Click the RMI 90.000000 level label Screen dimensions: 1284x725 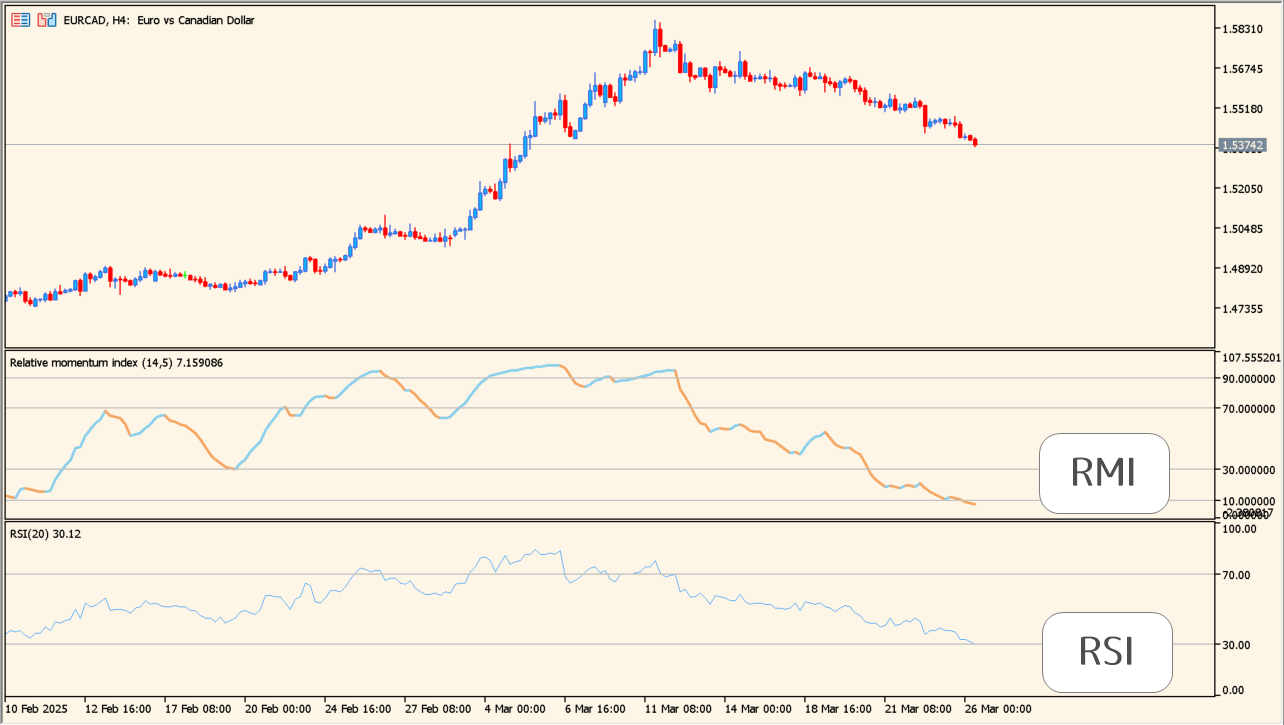(x=1249, y=378)
